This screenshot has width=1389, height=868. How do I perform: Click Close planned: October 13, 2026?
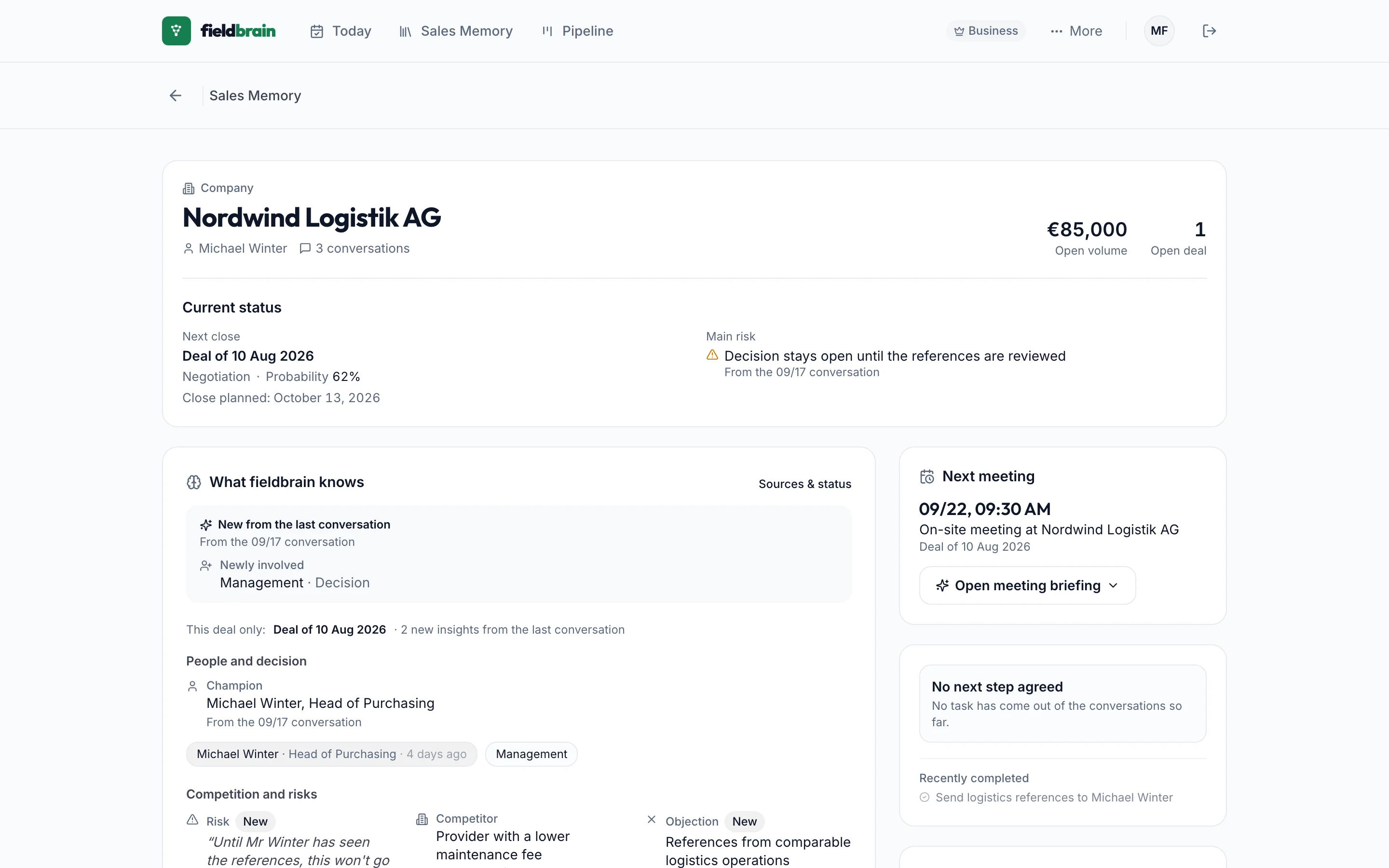pos(281,398)
